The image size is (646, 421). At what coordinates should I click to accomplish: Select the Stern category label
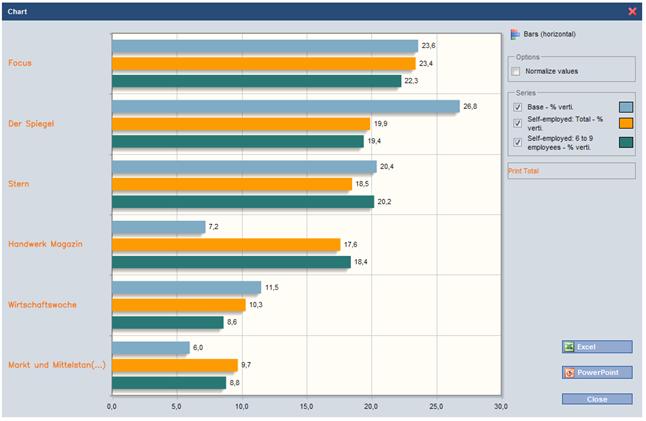click(x=19, y=184)
